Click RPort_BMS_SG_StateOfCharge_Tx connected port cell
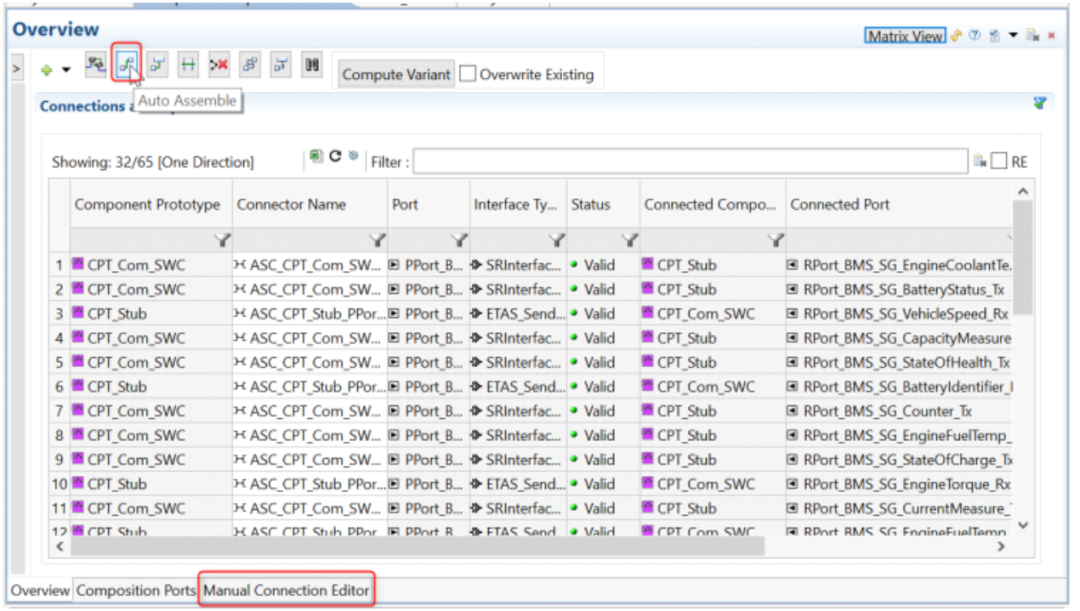Image resolution: width=1080 pixels, height=611 pixels. (899, 459)
